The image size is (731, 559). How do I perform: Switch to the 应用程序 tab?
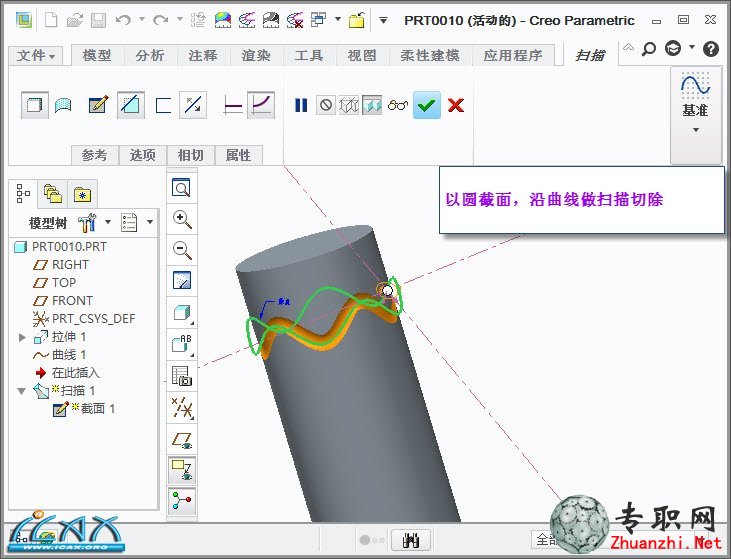tap(513, 55)
